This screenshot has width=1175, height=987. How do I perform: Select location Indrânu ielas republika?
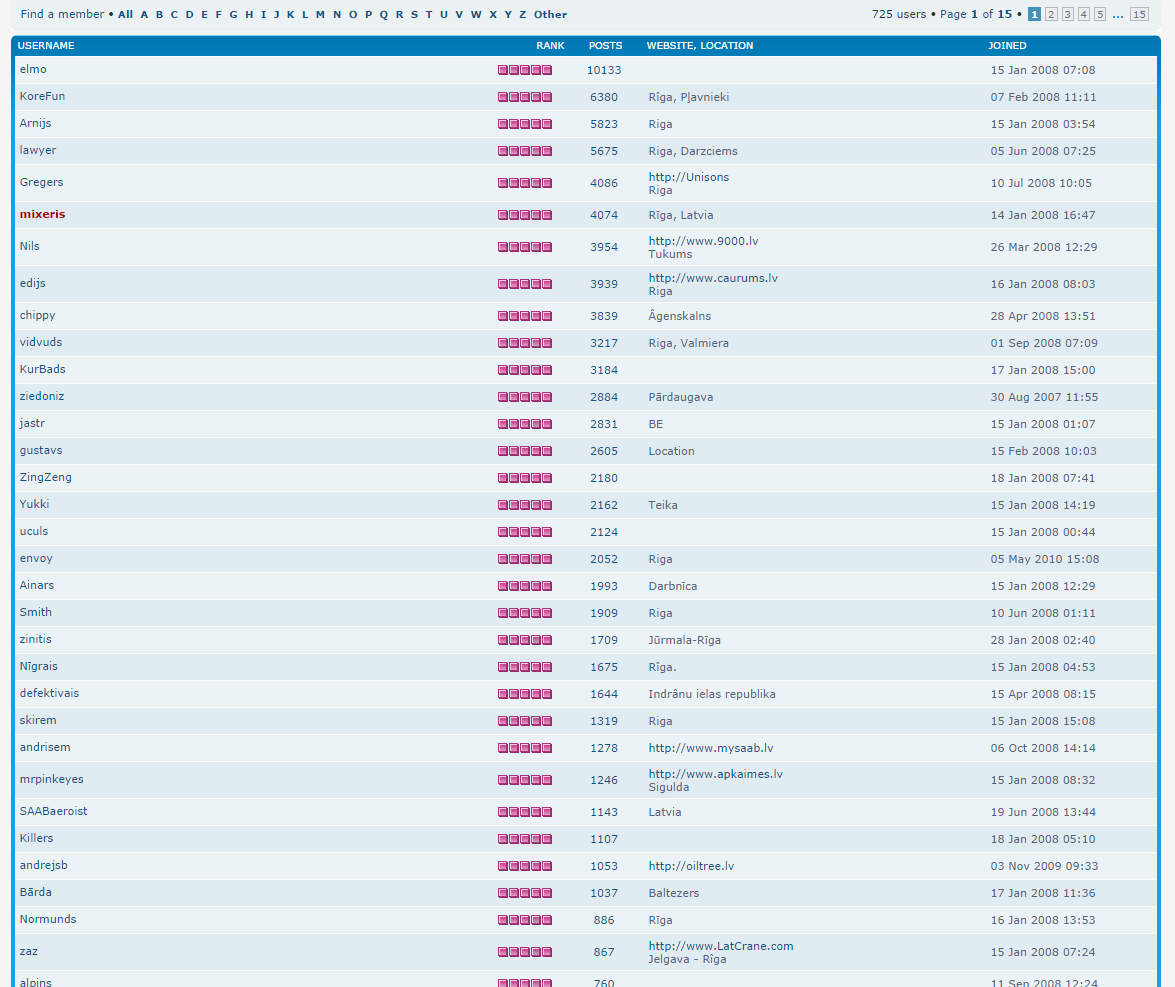pos(712,693)
